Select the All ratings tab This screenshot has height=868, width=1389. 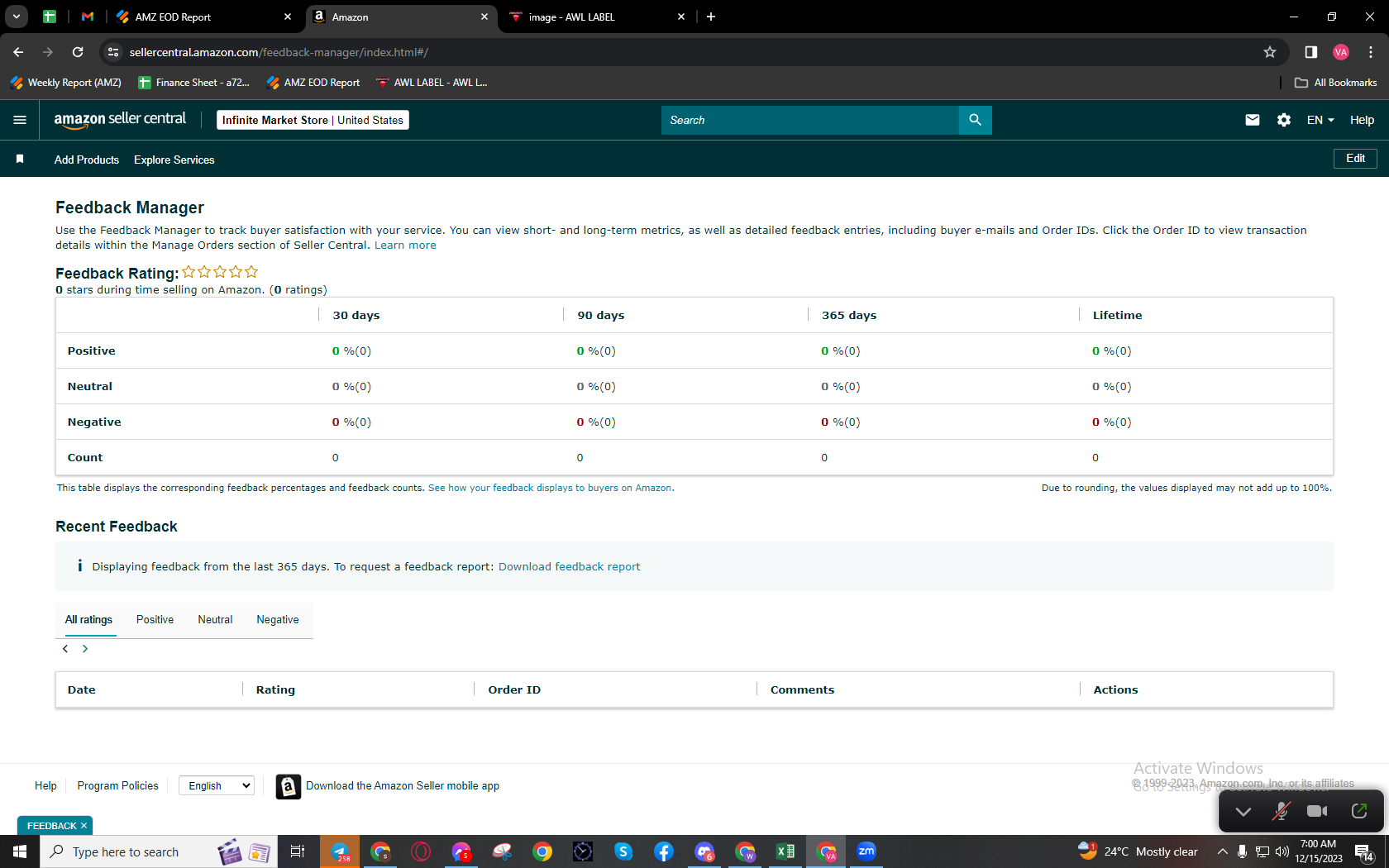tap(88, 620)
